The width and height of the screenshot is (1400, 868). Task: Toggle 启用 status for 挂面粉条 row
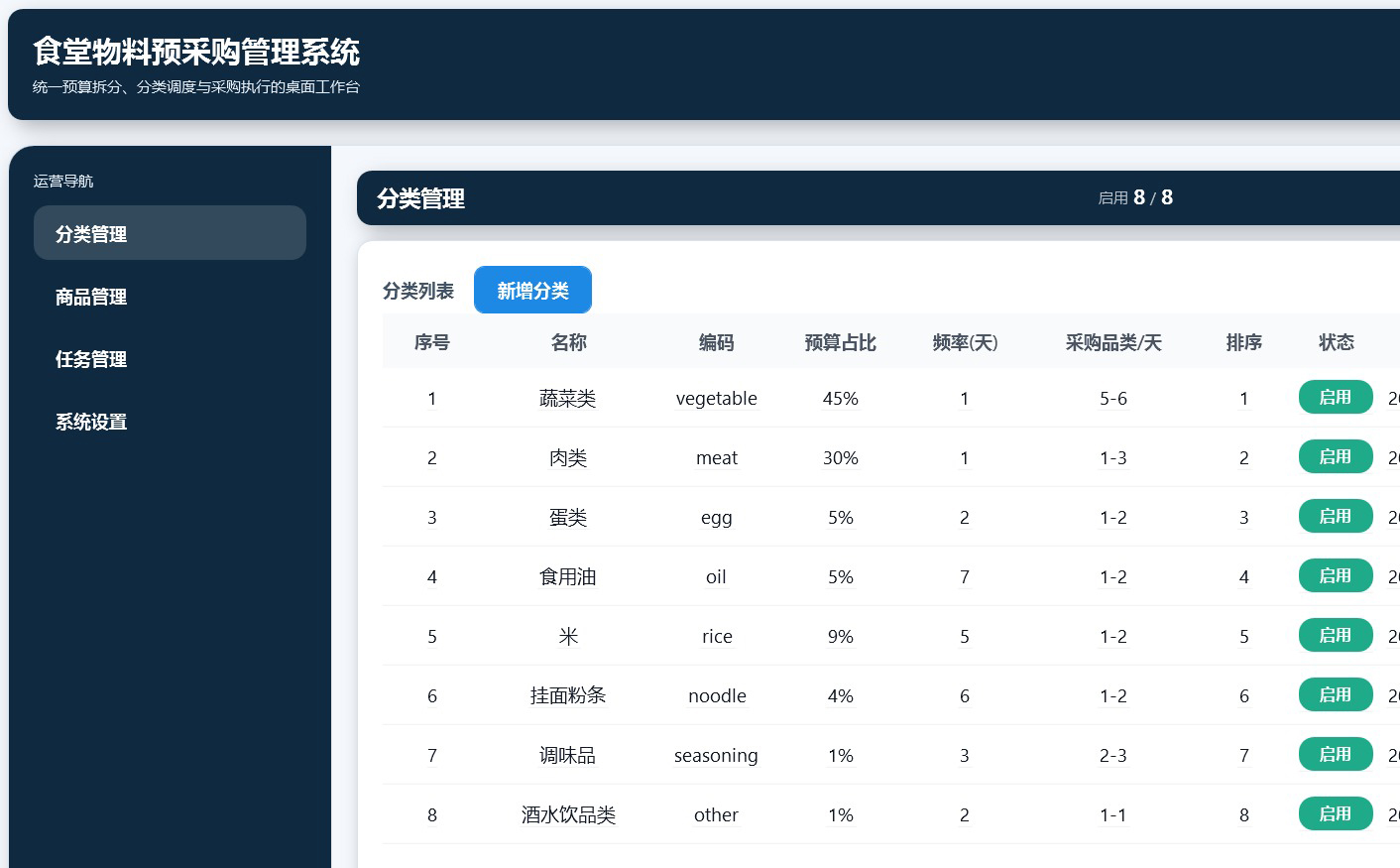1336,694
